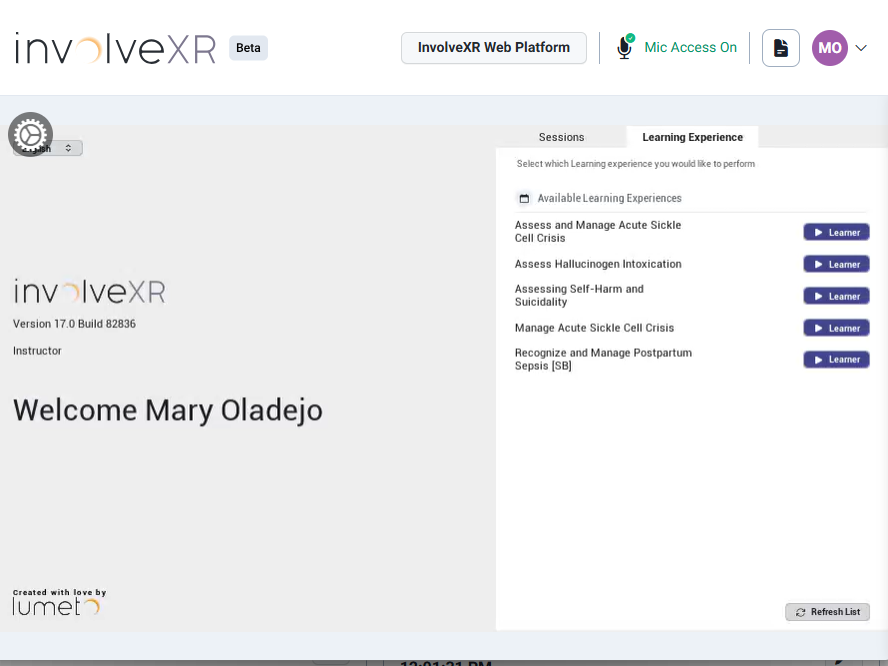Click the involveXR logo in the header
Screen dimensions: 888x666
(116, 48)
